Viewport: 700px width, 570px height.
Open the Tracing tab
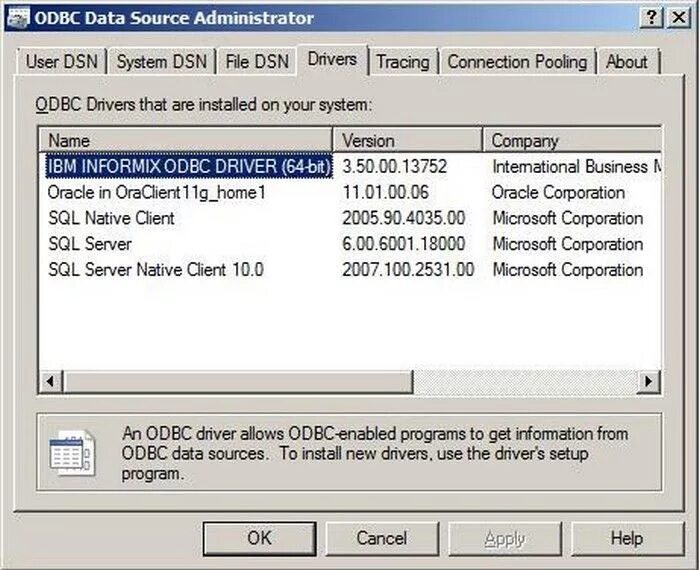point(403,61)
